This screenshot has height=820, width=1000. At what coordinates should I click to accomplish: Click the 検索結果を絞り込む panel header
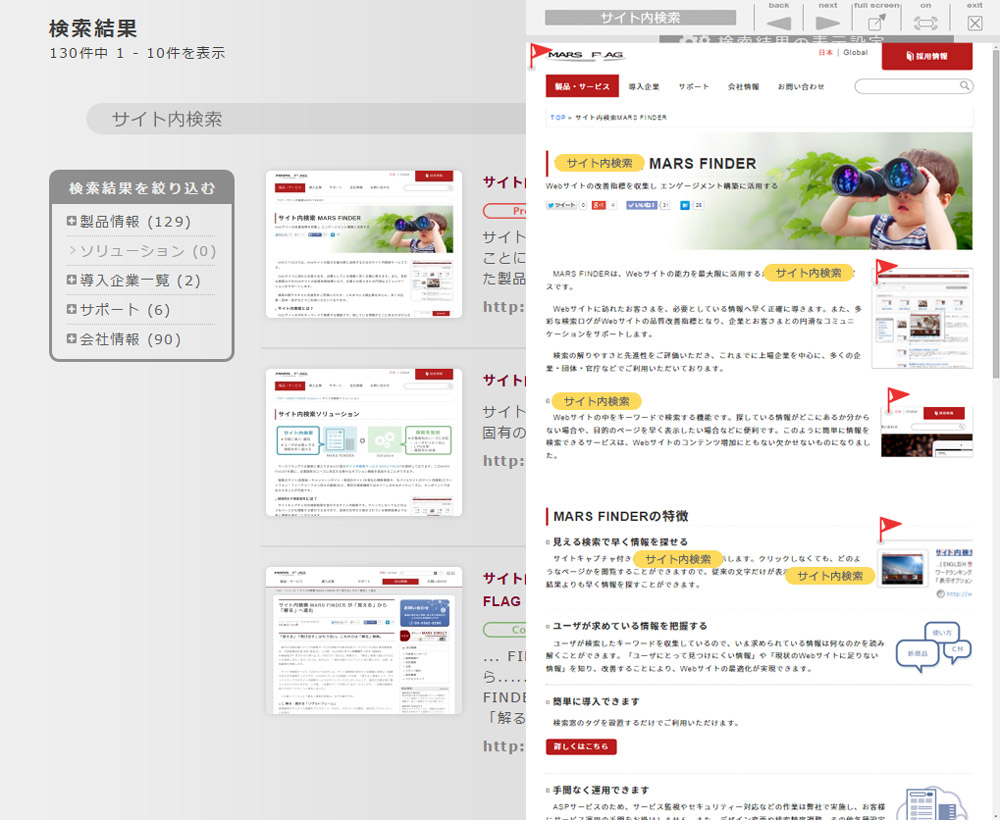pos(142,188)
